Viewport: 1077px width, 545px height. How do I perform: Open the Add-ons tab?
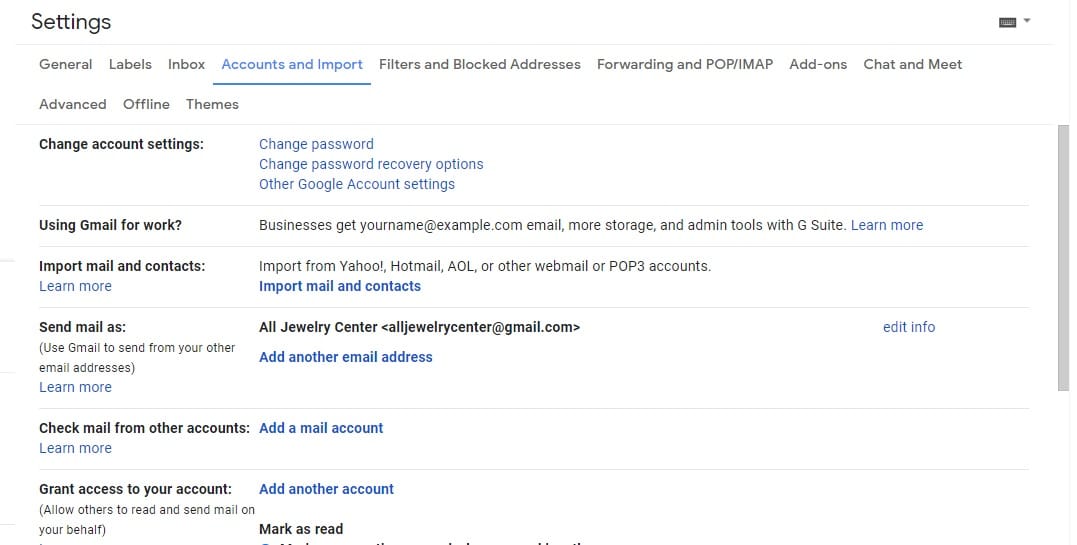point(818,65)
